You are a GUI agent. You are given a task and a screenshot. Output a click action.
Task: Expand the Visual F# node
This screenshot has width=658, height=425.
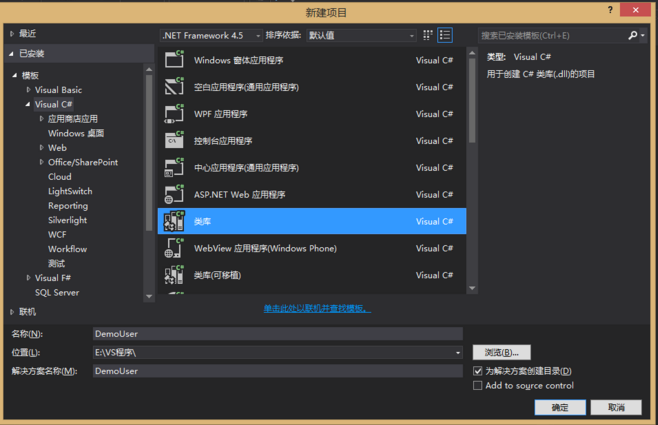click(x=29, y=278)
